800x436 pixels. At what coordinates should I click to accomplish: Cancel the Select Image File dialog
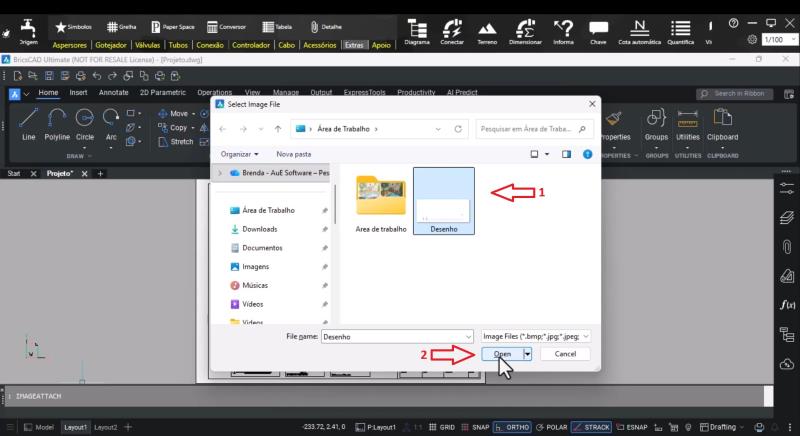tap(565, 354)
